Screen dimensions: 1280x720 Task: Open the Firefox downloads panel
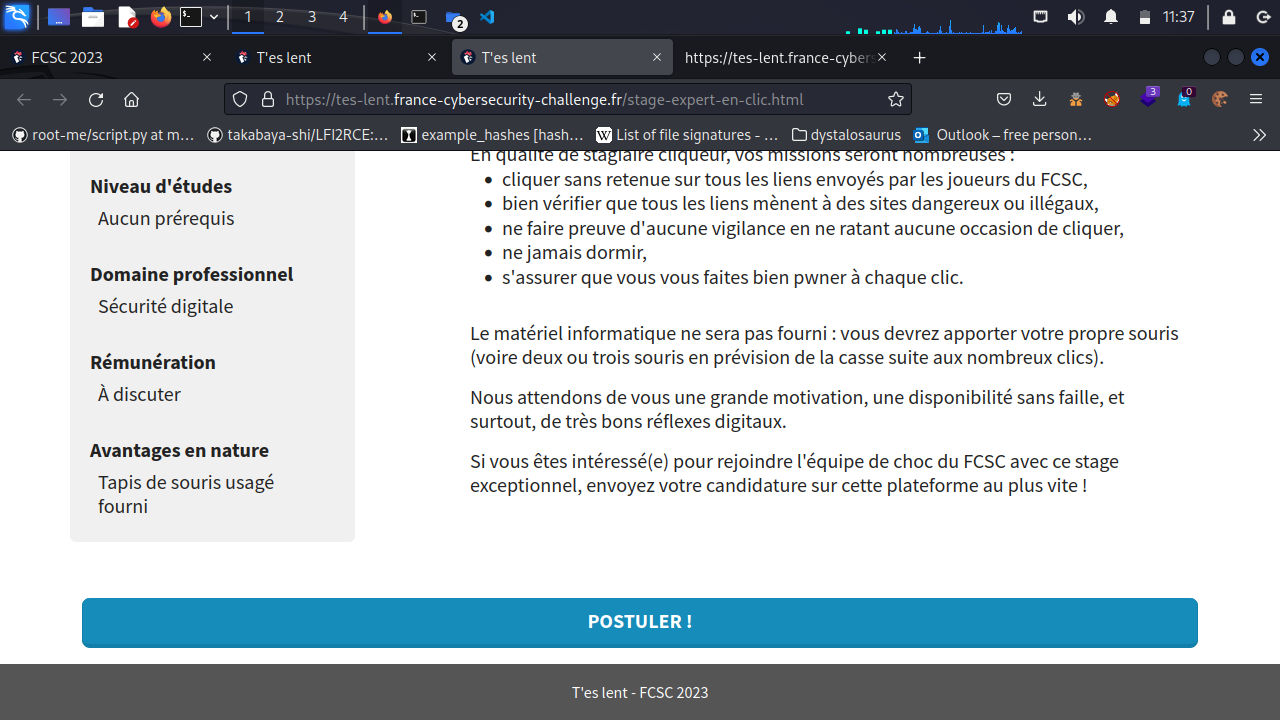(1040, 99)
